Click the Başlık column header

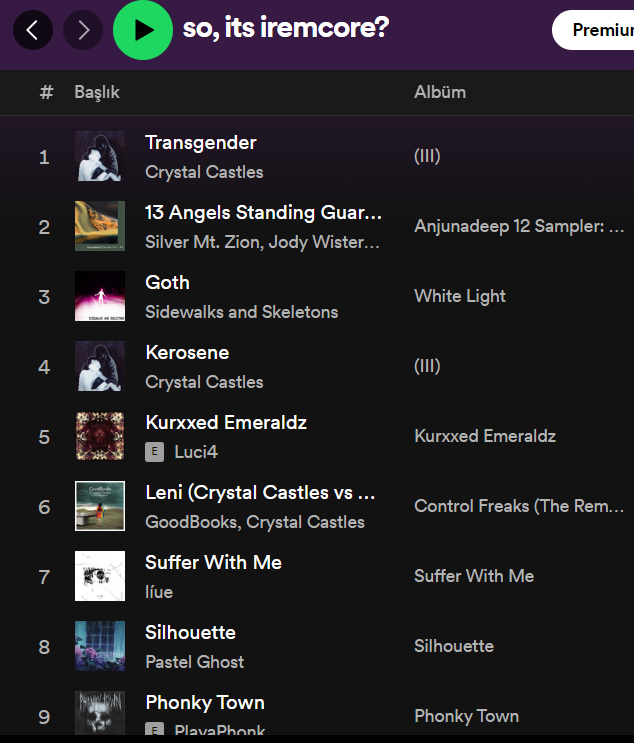point(97,92)
